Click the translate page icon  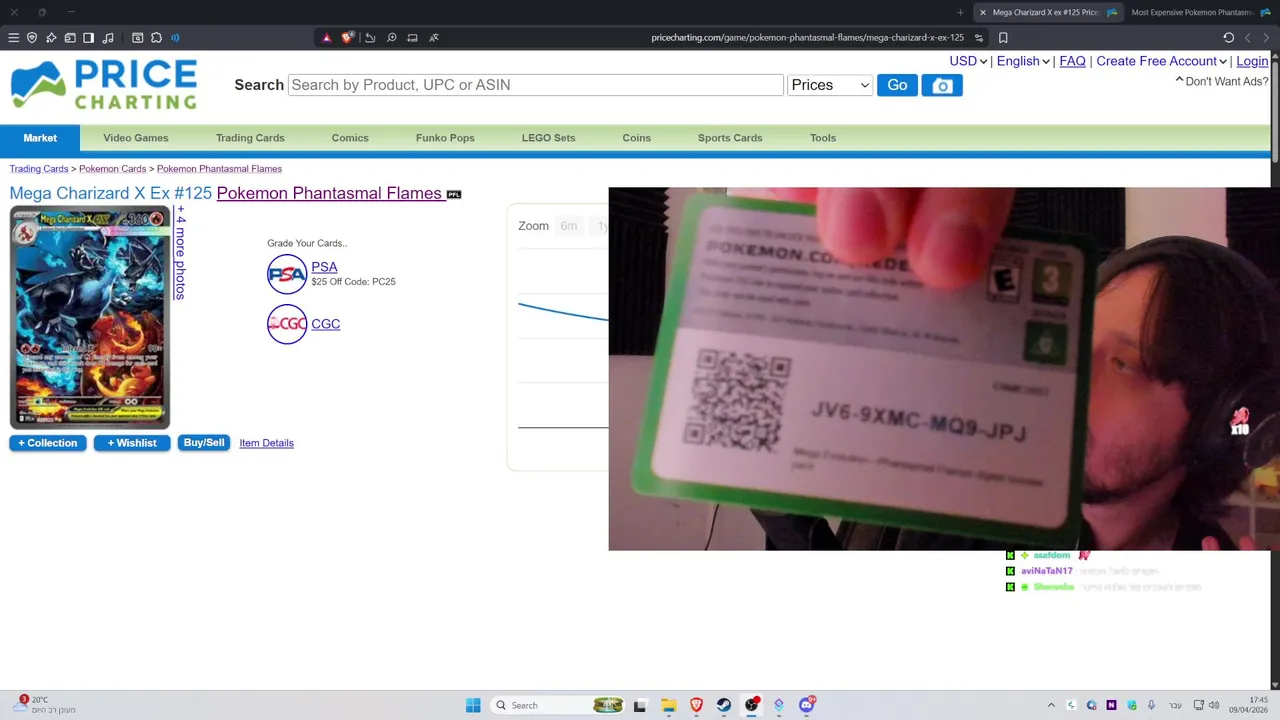[434, 38]
